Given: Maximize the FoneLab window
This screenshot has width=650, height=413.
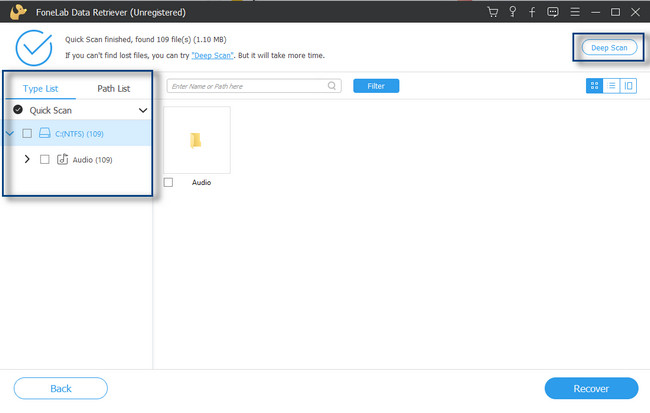Looking at the screenshot, I should [x=615, y=12].
